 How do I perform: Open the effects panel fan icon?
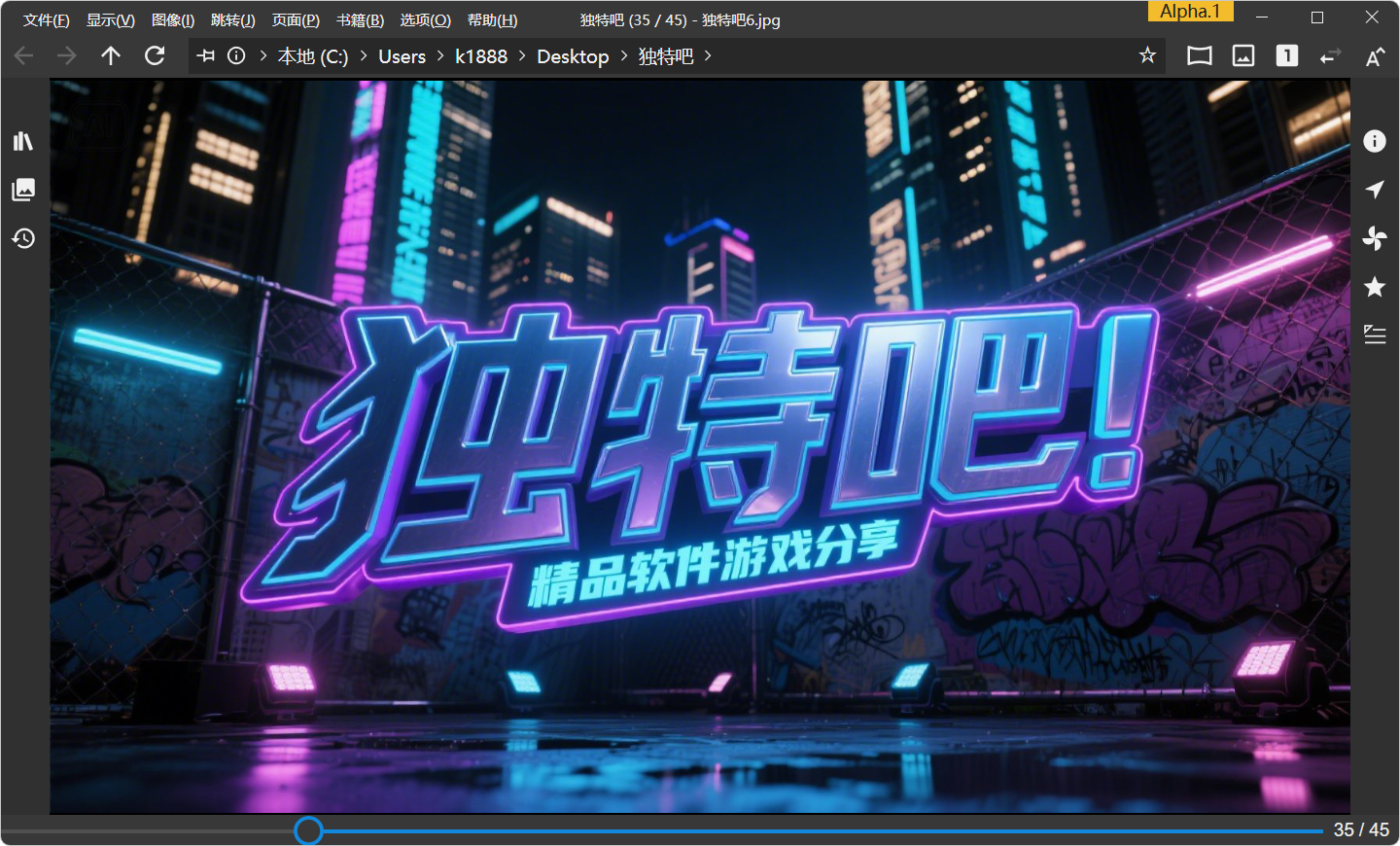(1375, 238)
